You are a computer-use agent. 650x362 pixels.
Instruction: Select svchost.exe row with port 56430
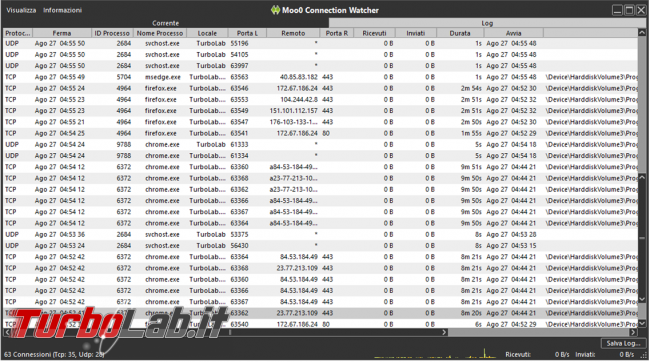click(320, 246)
